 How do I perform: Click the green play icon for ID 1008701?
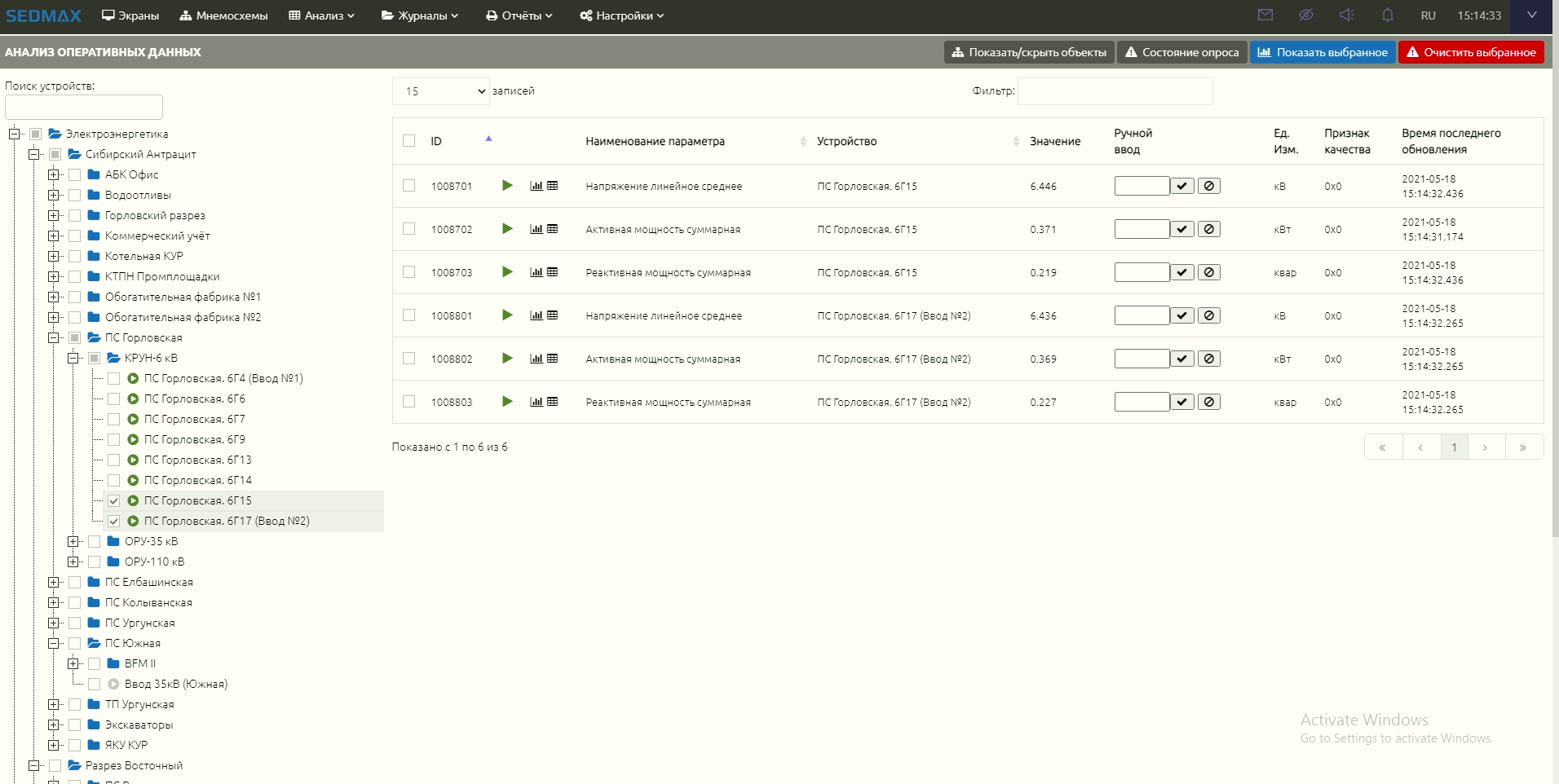pos(507,186)
